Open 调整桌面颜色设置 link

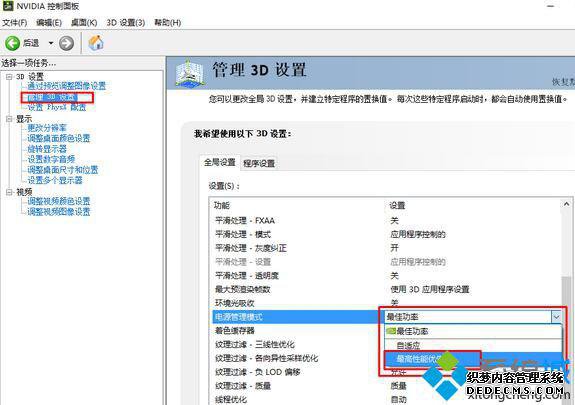59,138
